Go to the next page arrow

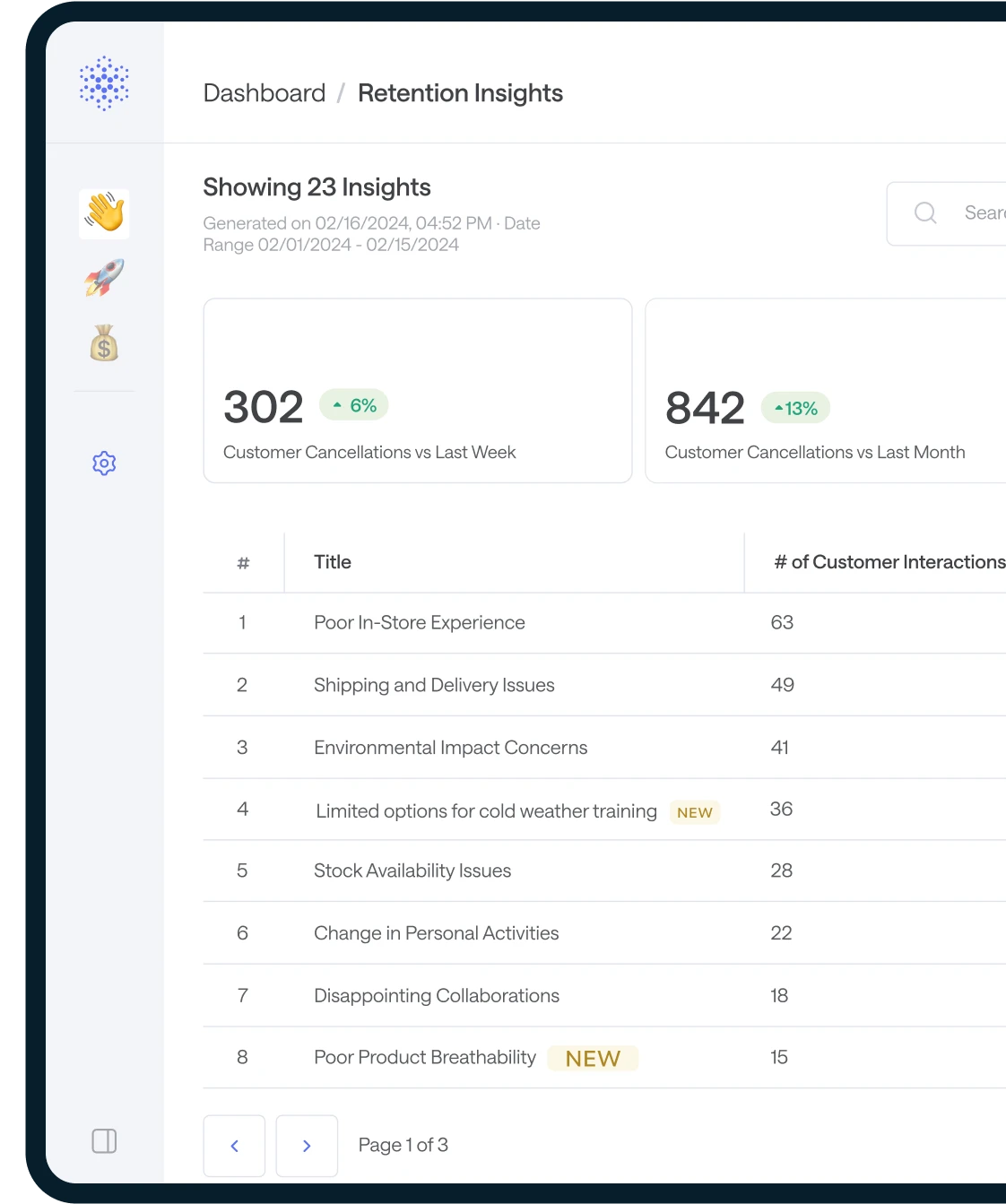307,1146
